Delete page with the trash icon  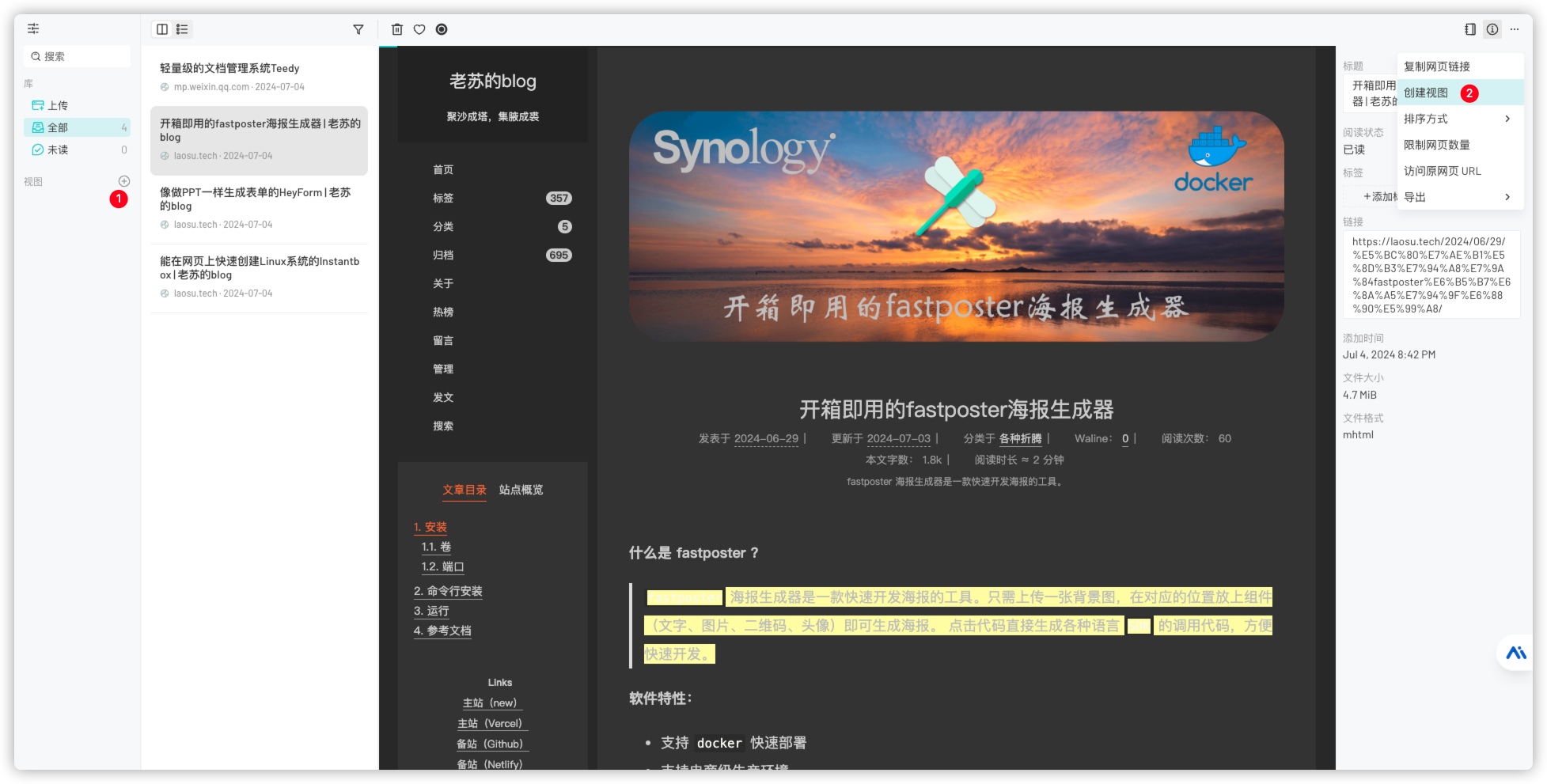(x=397, y=29)
